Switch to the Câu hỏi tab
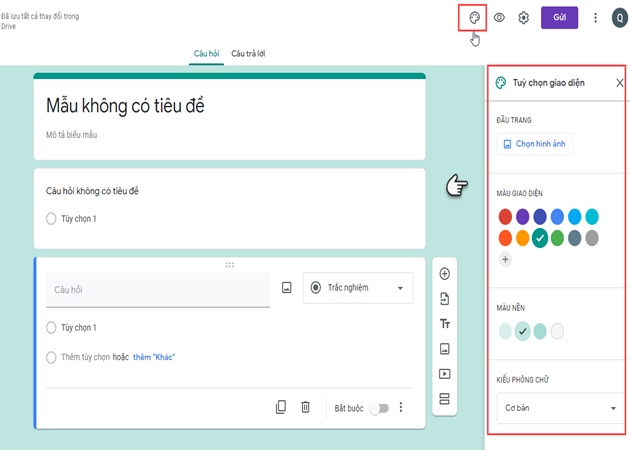 (x=207, y=53)
